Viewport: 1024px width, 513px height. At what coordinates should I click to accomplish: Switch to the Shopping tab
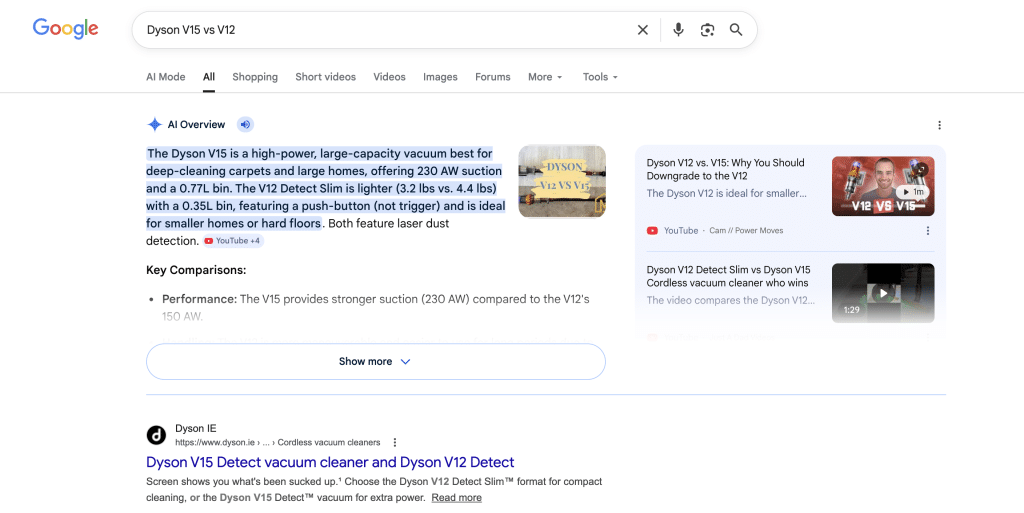pos(255,77)
